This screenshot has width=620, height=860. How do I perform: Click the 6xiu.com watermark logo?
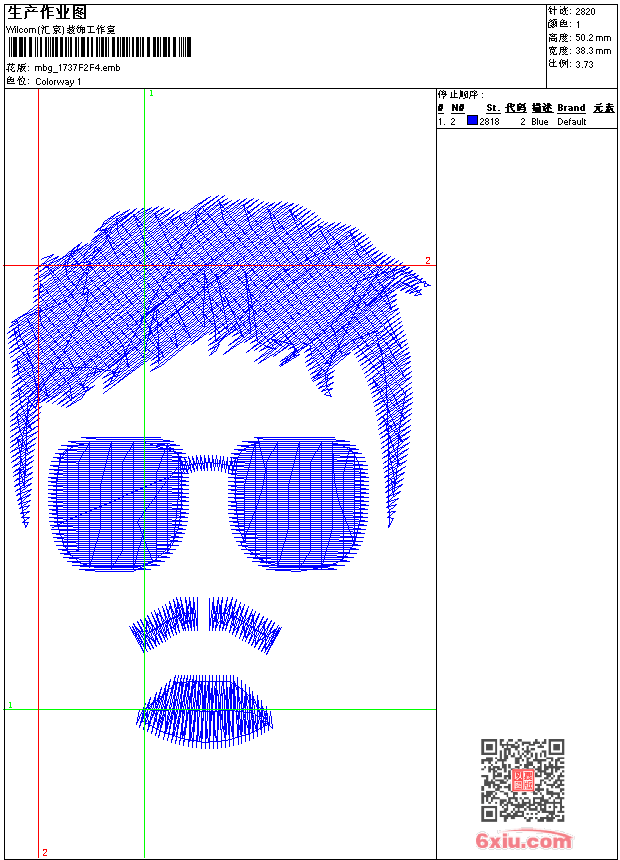pyautogui.click(x=524, y=841)
